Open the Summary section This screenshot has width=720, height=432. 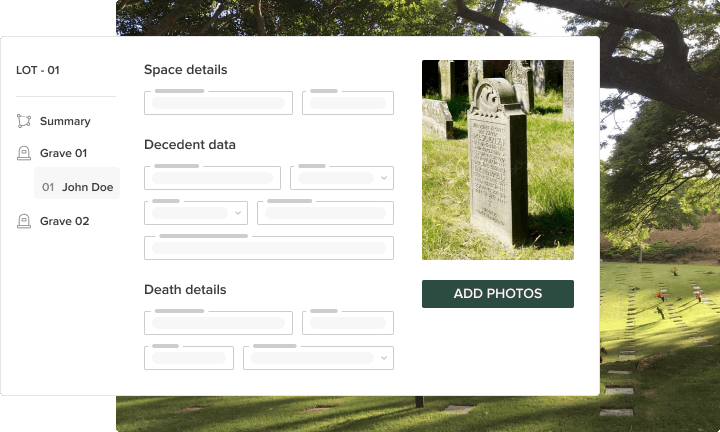click(64, 121)
